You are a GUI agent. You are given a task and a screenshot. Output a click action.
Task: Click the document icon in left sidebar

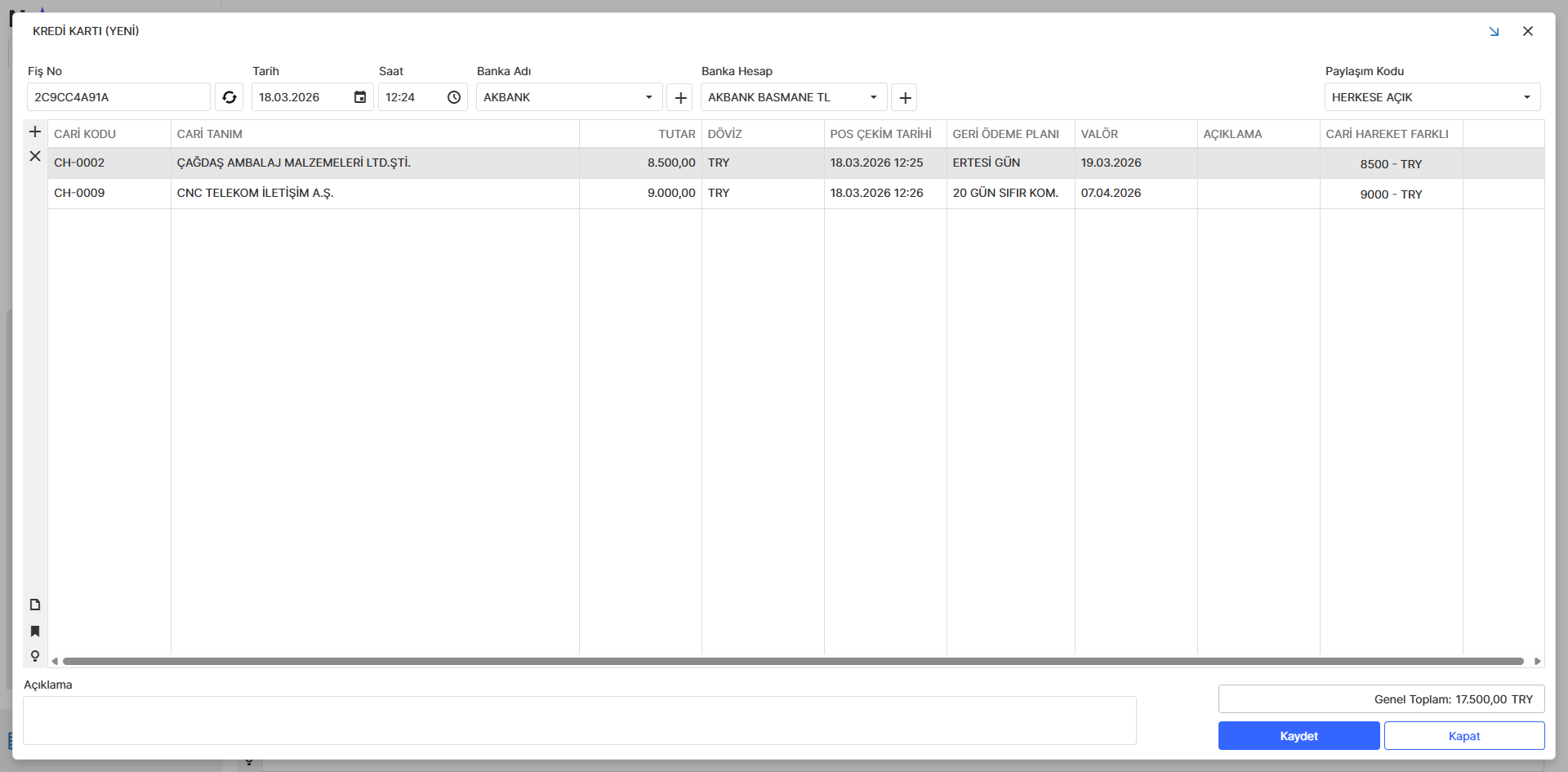coord(35,605)
